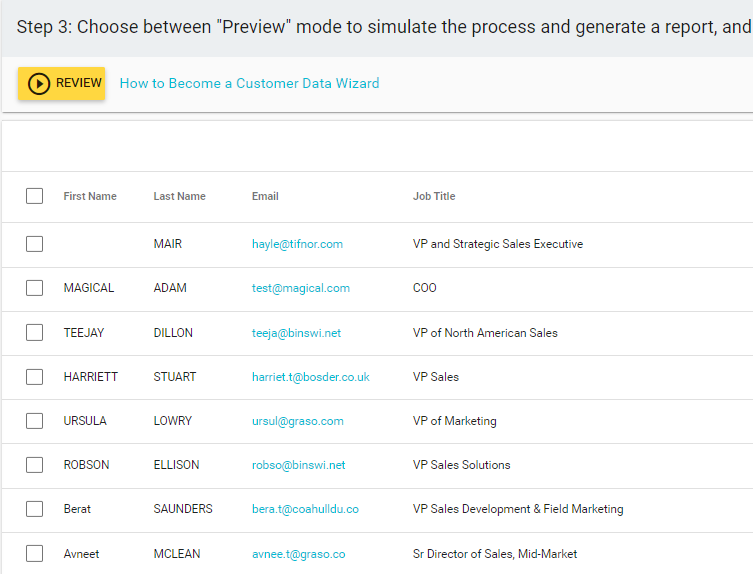Open the ursul@graso.com link

tap(298, 421)
